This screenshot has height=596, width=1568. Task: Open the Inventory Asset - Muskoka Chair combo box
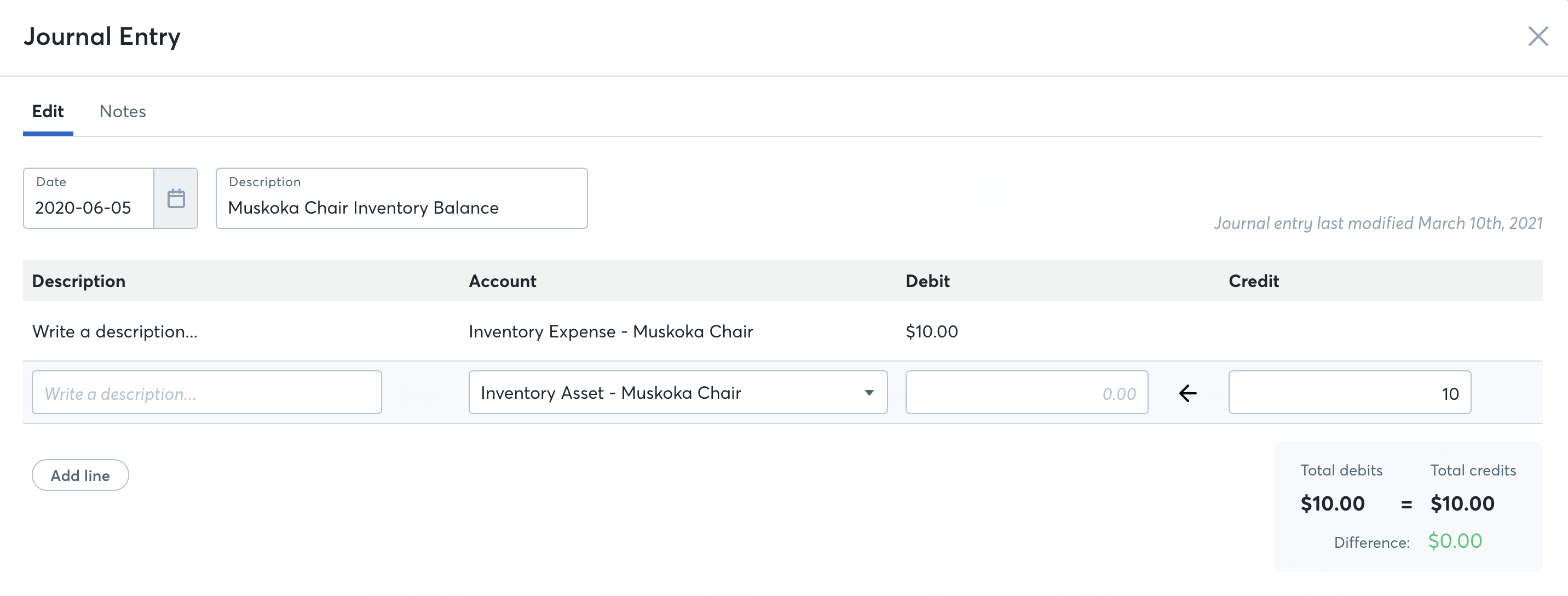pyautogui.click(x=664, y=393)
